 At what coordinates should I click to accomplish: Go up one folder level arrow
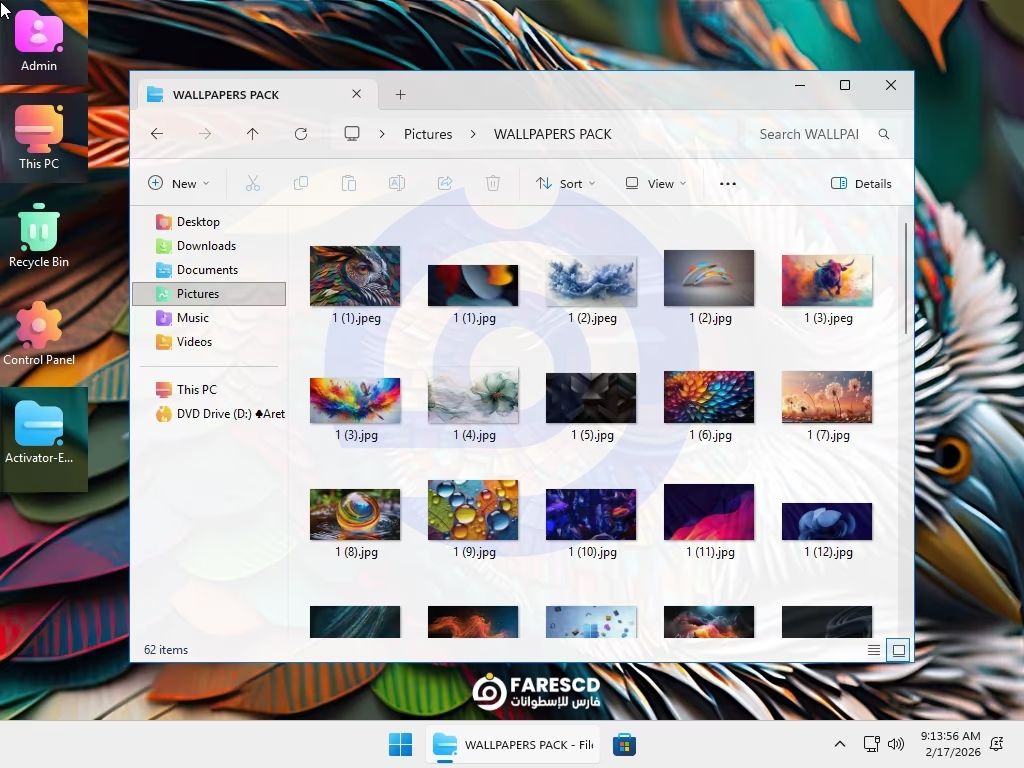point(253,134)
